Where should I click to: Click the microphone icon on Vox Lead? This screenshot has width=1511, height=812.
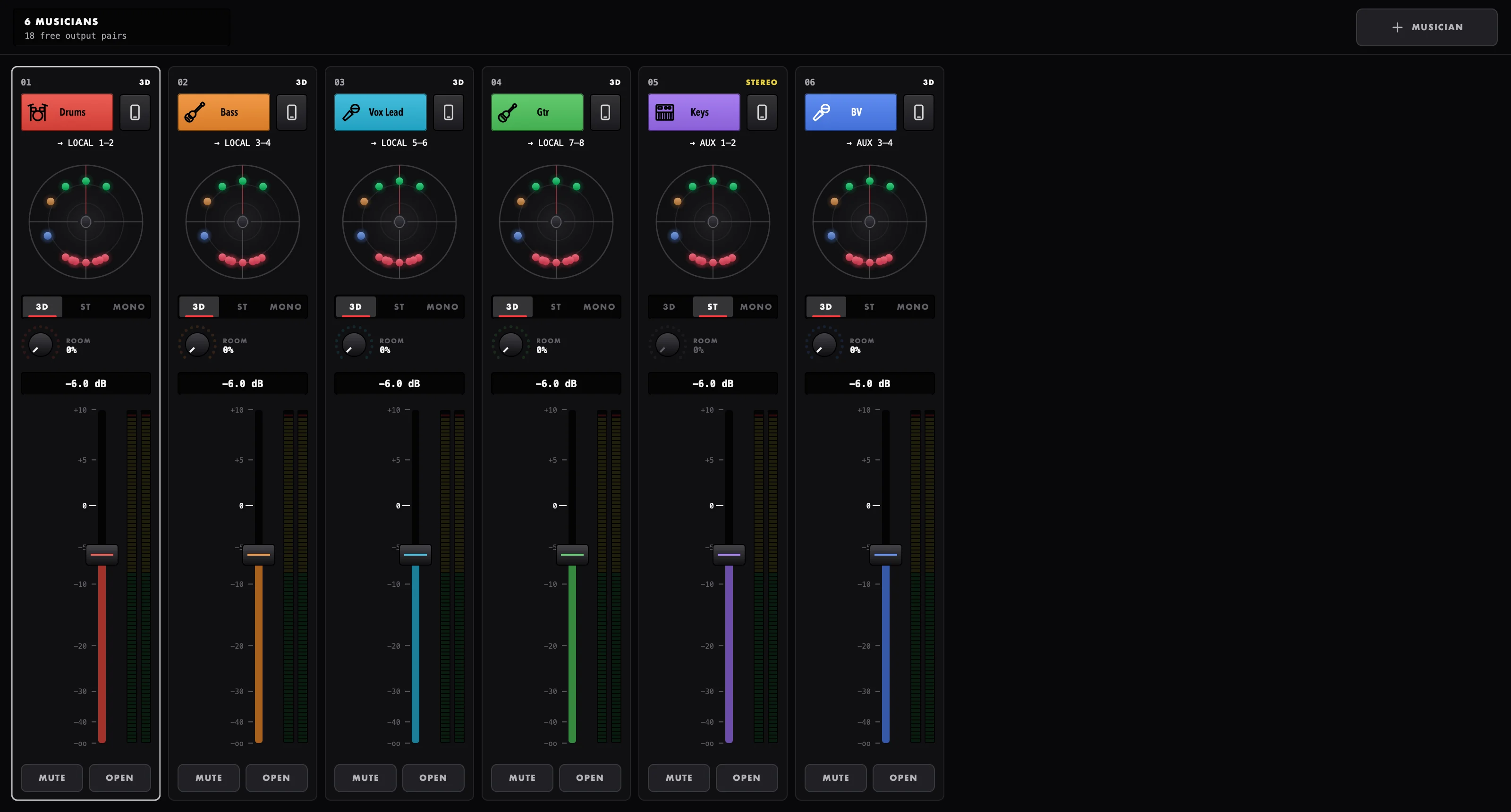coord(351,112)
